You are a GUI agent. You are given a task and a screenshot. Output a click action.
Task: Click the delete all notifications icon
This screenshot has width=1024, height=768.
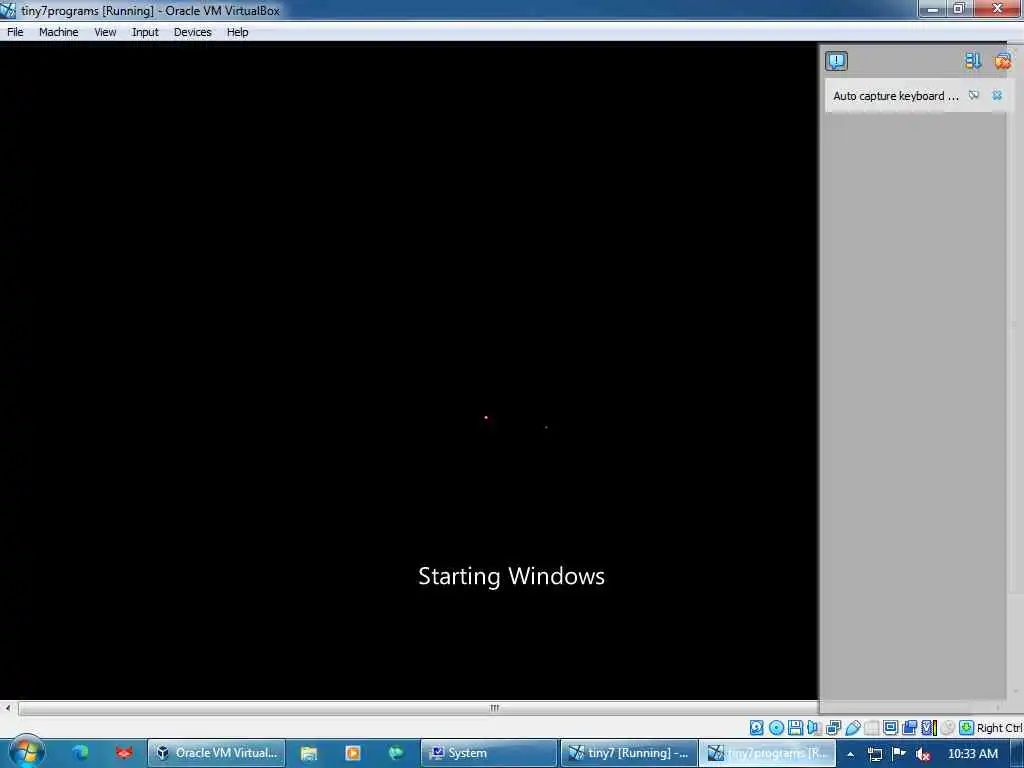pos(1002,61)
